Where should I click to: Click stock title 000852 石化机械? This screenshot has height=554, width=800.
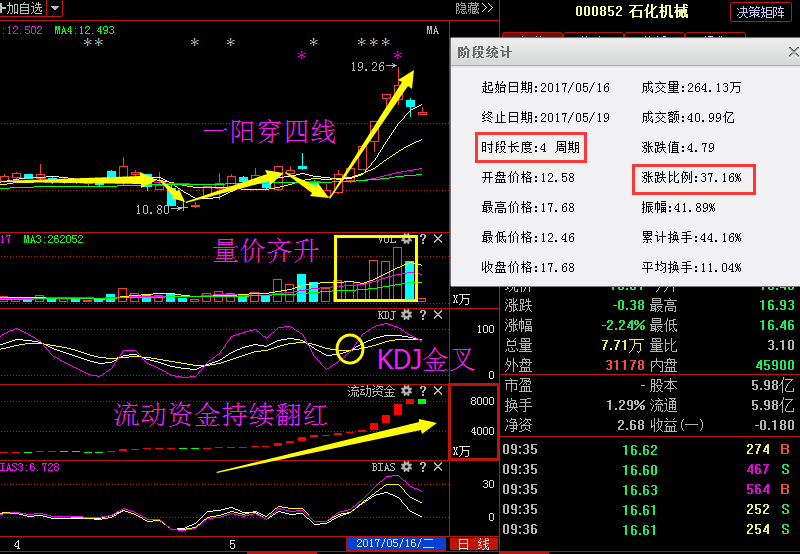coord(632,11)
